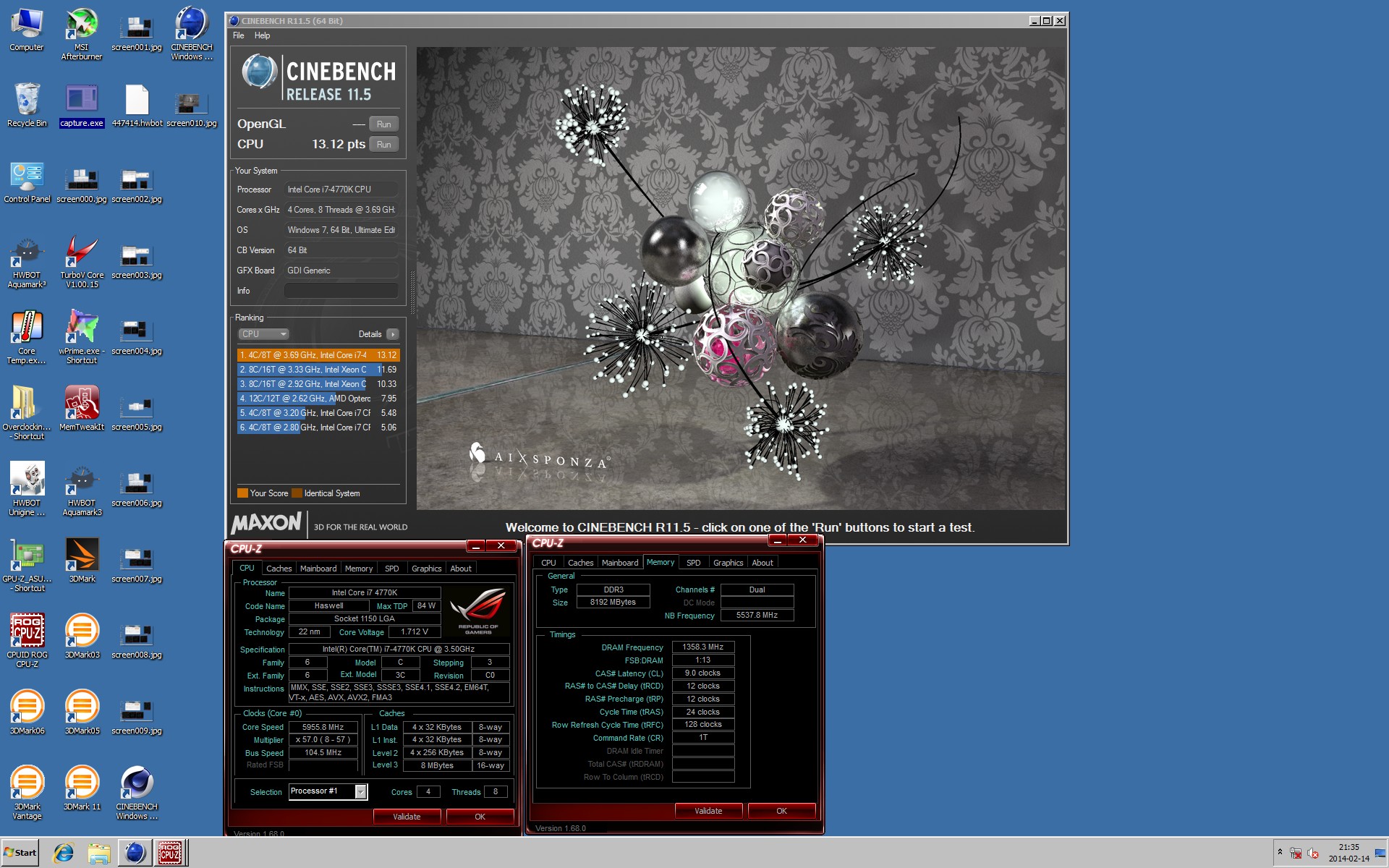Screen dimensions: 1389x868
Task: Select the 447414.hwbot file icon
Action: (137, 106)
